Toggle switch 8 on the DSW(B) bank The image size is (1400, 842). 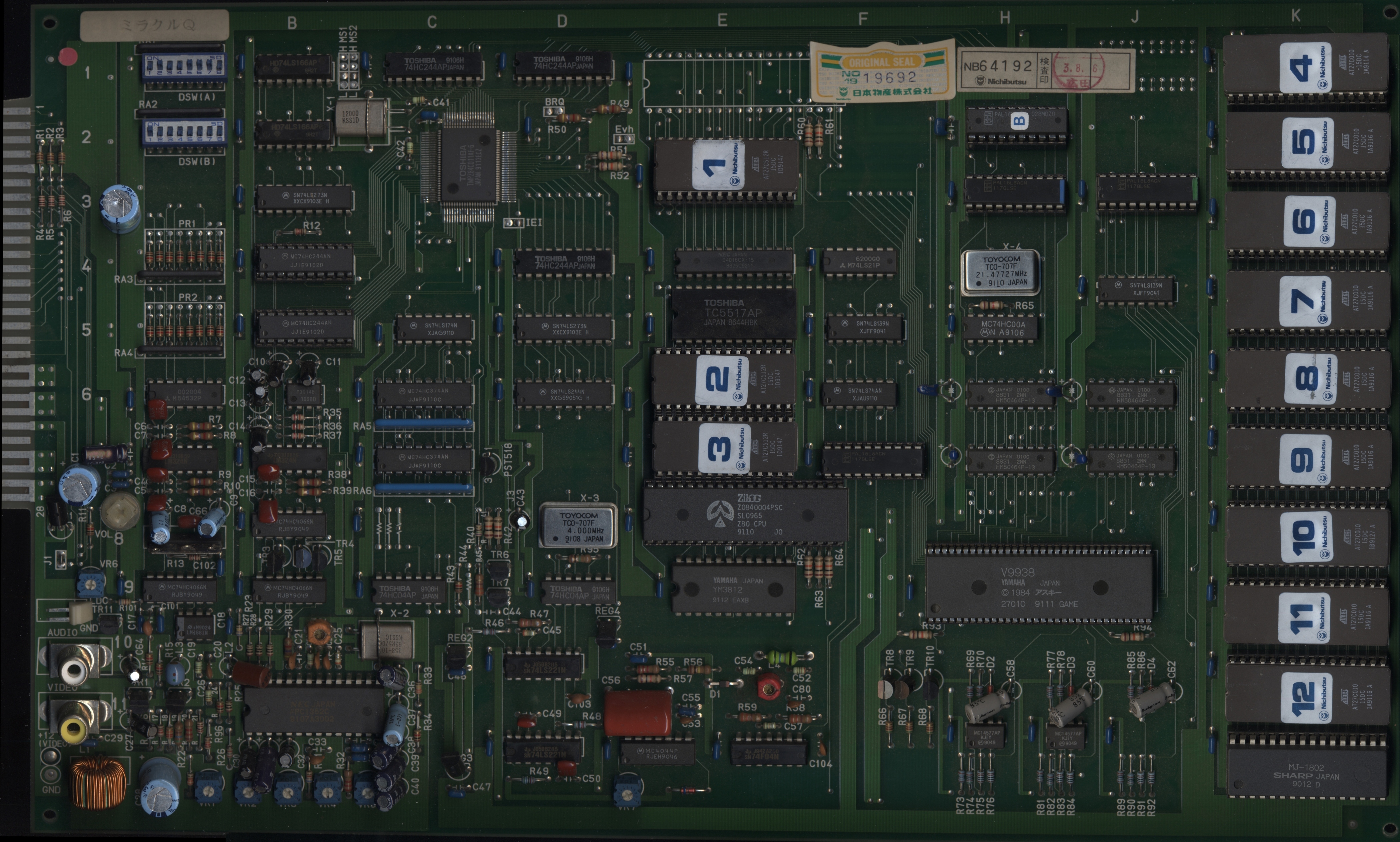point(219,132)
